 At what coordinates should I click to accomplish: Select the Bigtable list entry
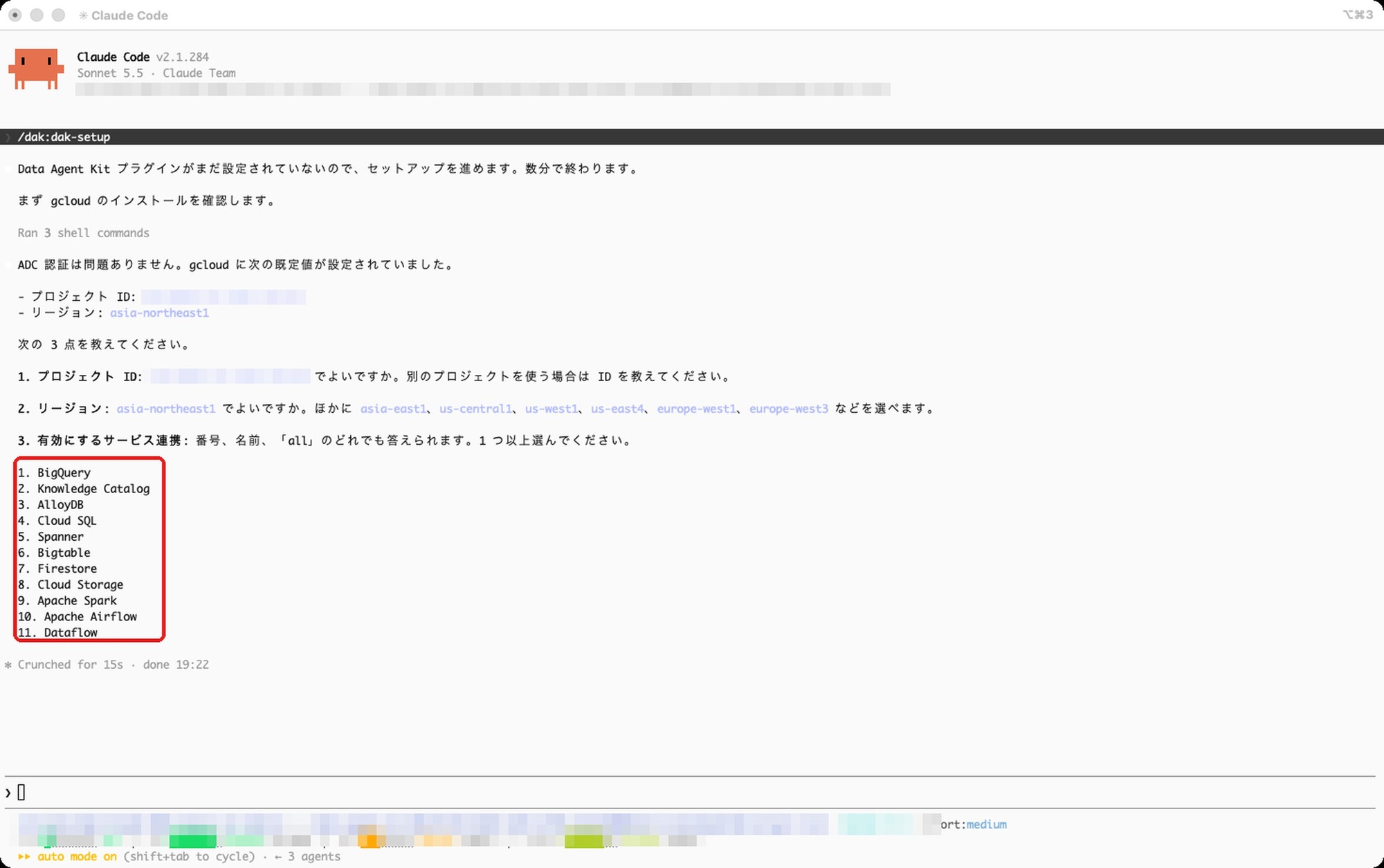(x=54, y=552)
